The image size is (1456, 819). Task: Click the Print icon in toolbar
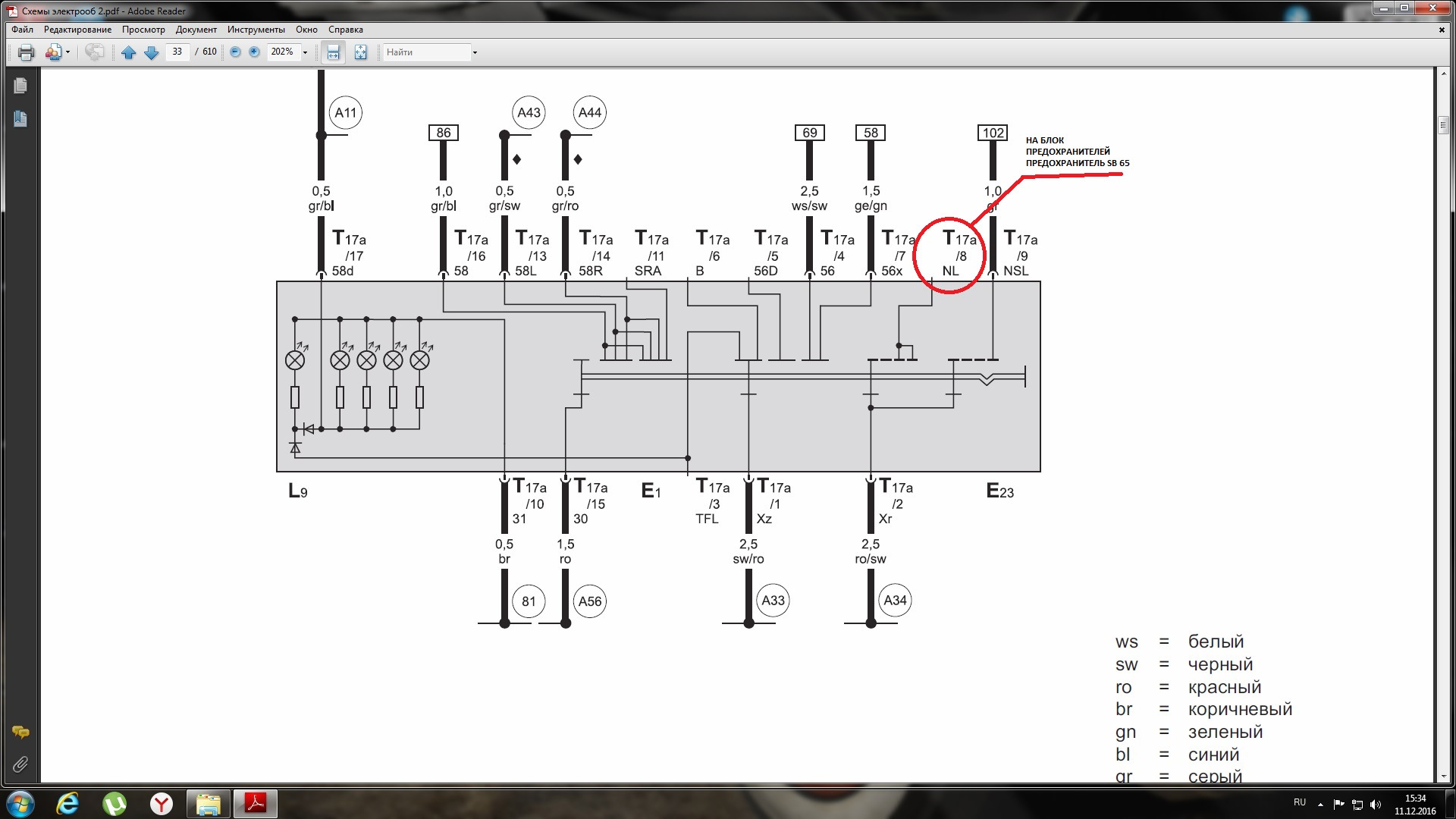coord(27,52)
